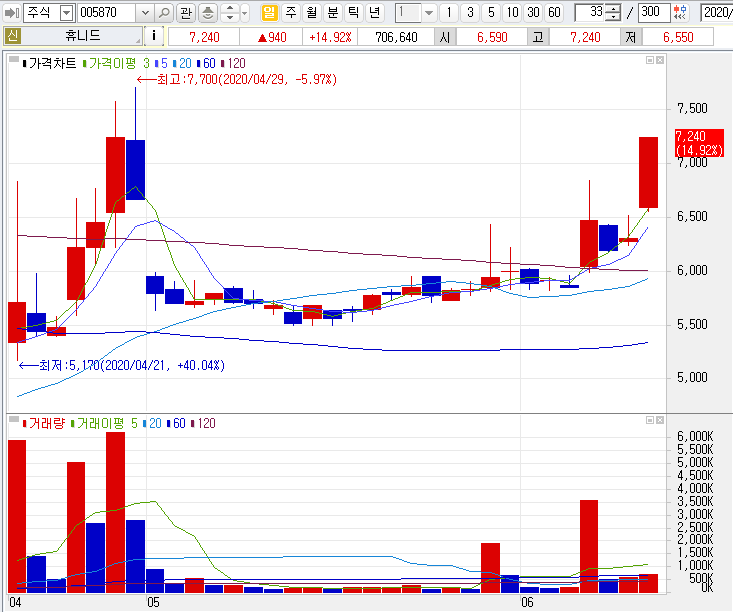Click the 05 month marker on time axis
The height and width of the screenshot is (612, 733).
coord(153,602)
